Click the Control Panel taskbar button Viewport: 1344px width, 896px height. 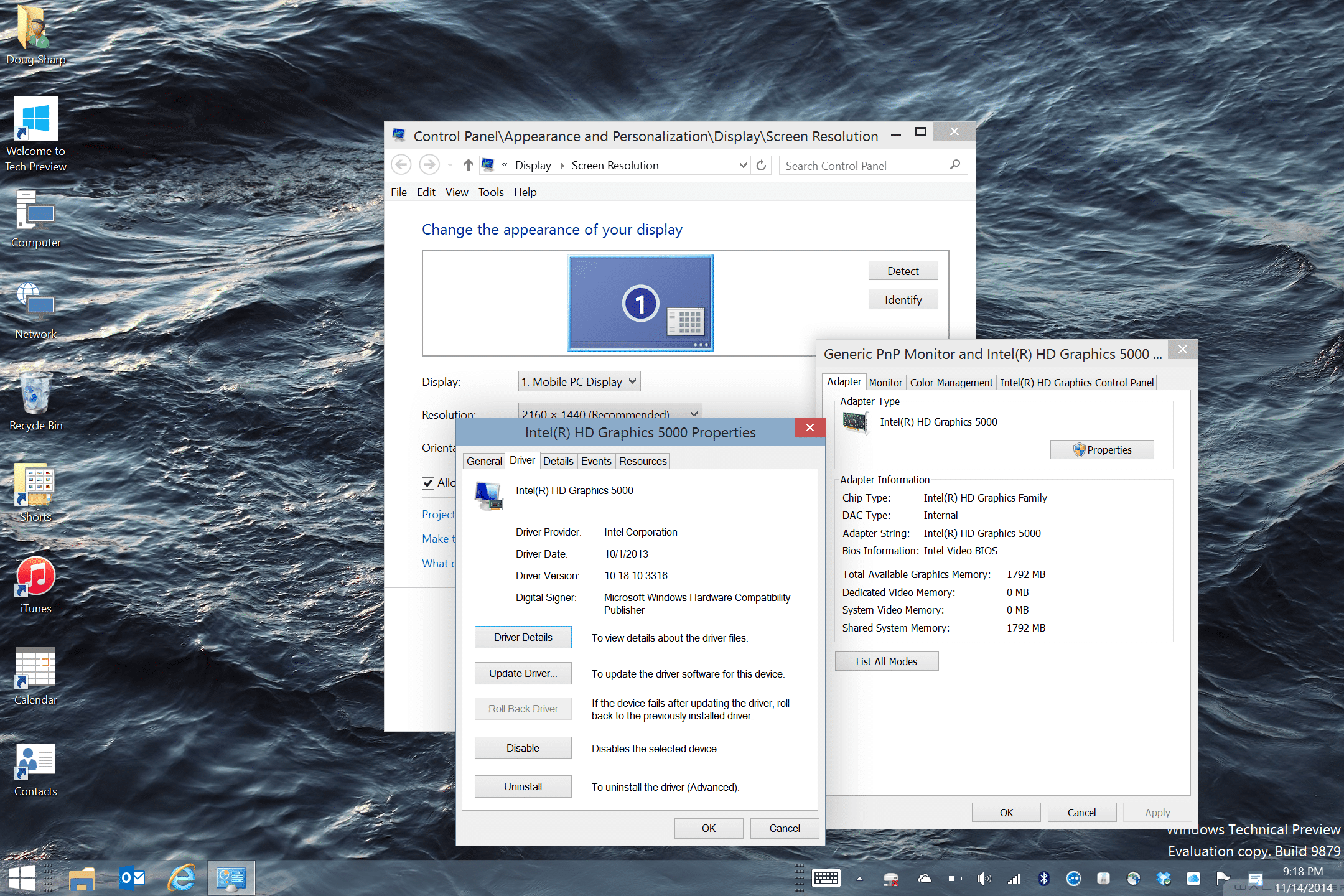231,878
